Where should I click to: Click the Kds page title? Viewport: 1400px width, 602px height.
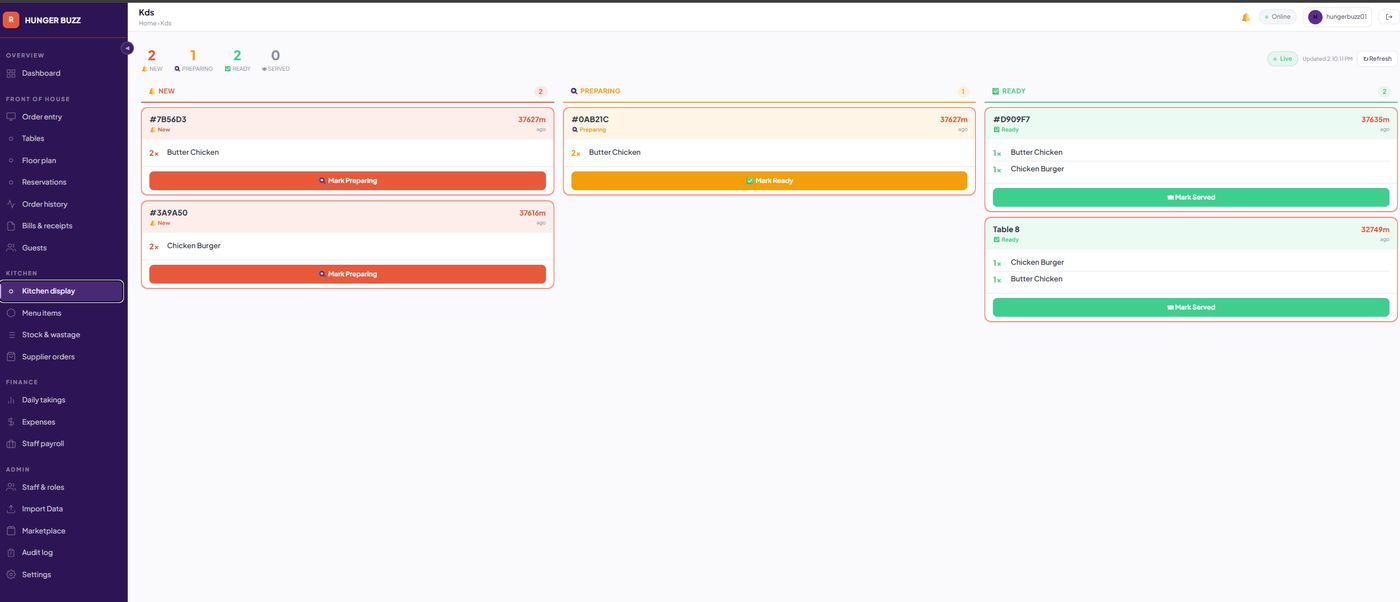pos(146,12)
